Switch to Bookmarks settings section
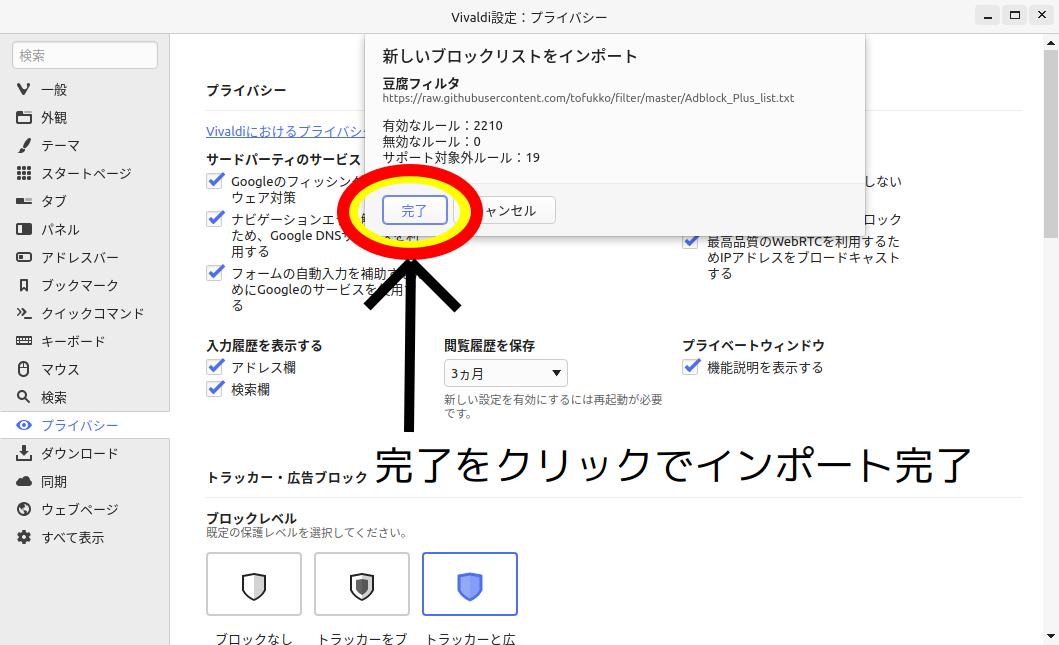This screenshot has width=1059, height=645. pos(79,285)
